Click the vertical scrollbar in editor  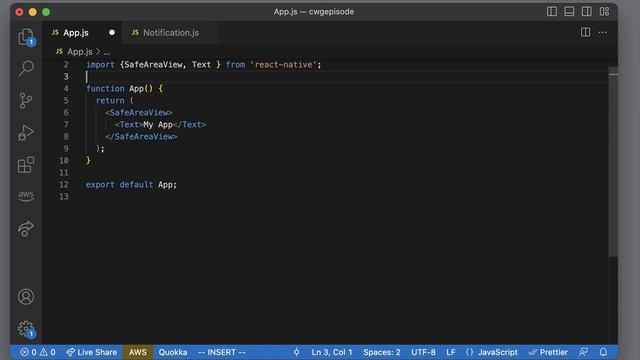coord(613,162)
